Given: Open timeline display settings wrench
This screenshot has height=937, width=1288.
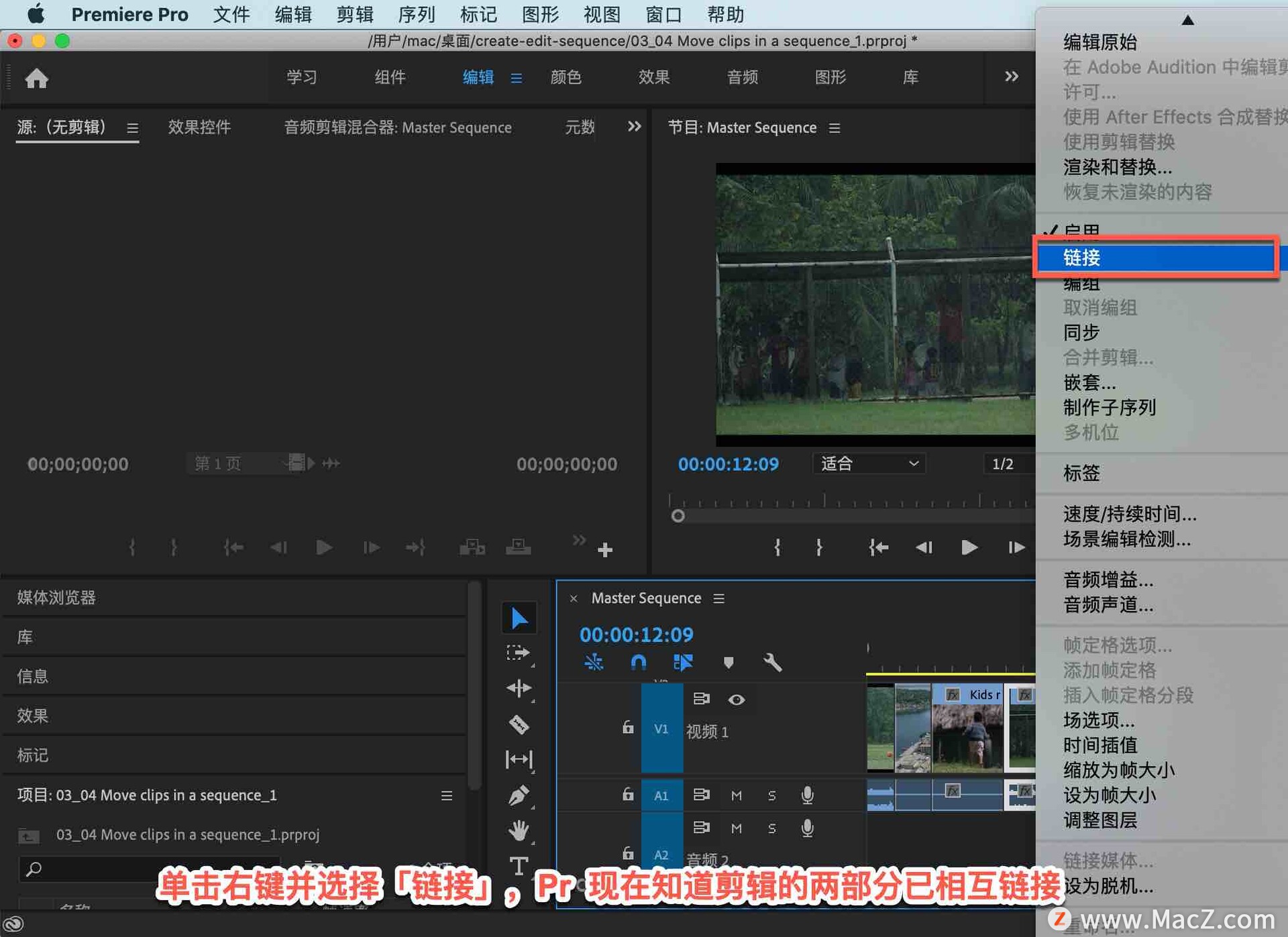Looking at the screenshot, I should click(x=773, y=663).
